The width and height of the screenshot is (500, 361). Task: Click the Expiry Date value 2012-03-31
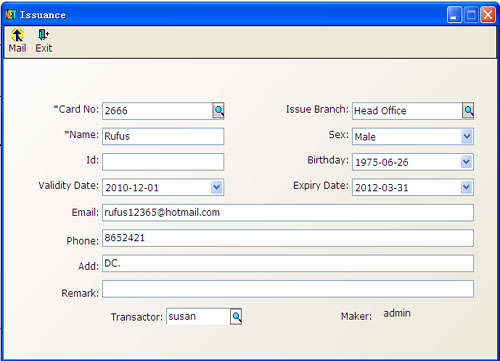(382, 188)
